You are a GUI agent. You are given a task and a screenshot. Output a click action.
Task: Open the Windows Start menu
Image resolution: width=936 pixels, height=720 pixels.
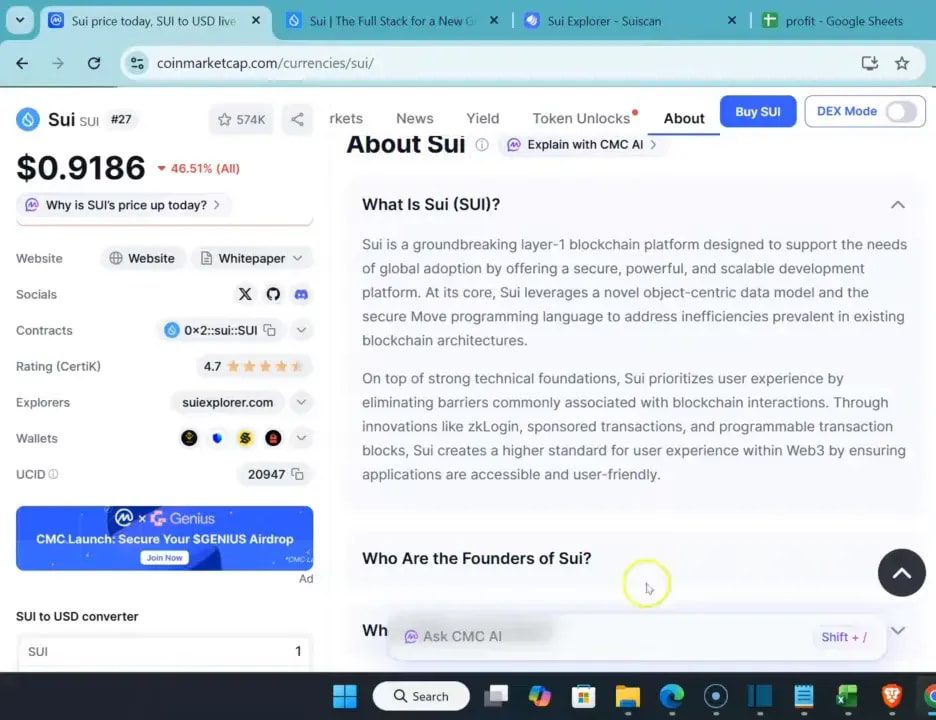pyautogui.click(x=344, y=696)
